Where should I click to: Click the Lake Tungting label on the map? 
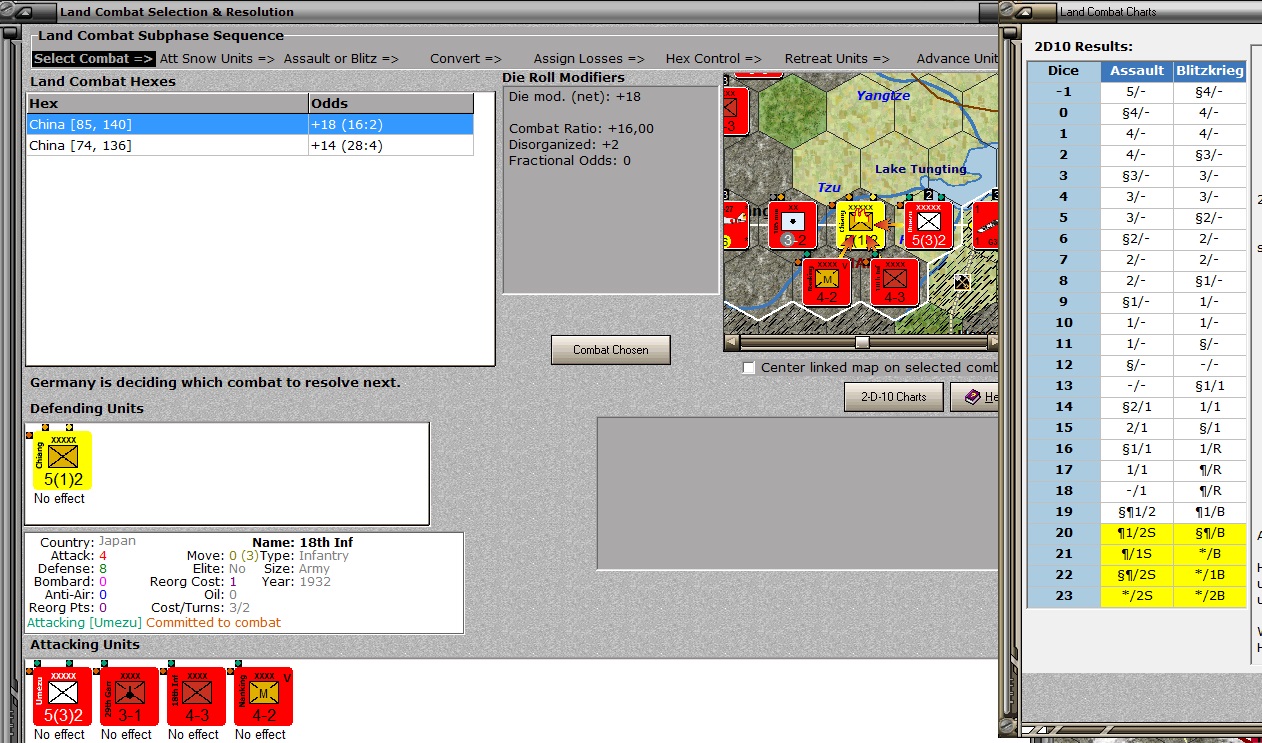[x=921, y=169]
